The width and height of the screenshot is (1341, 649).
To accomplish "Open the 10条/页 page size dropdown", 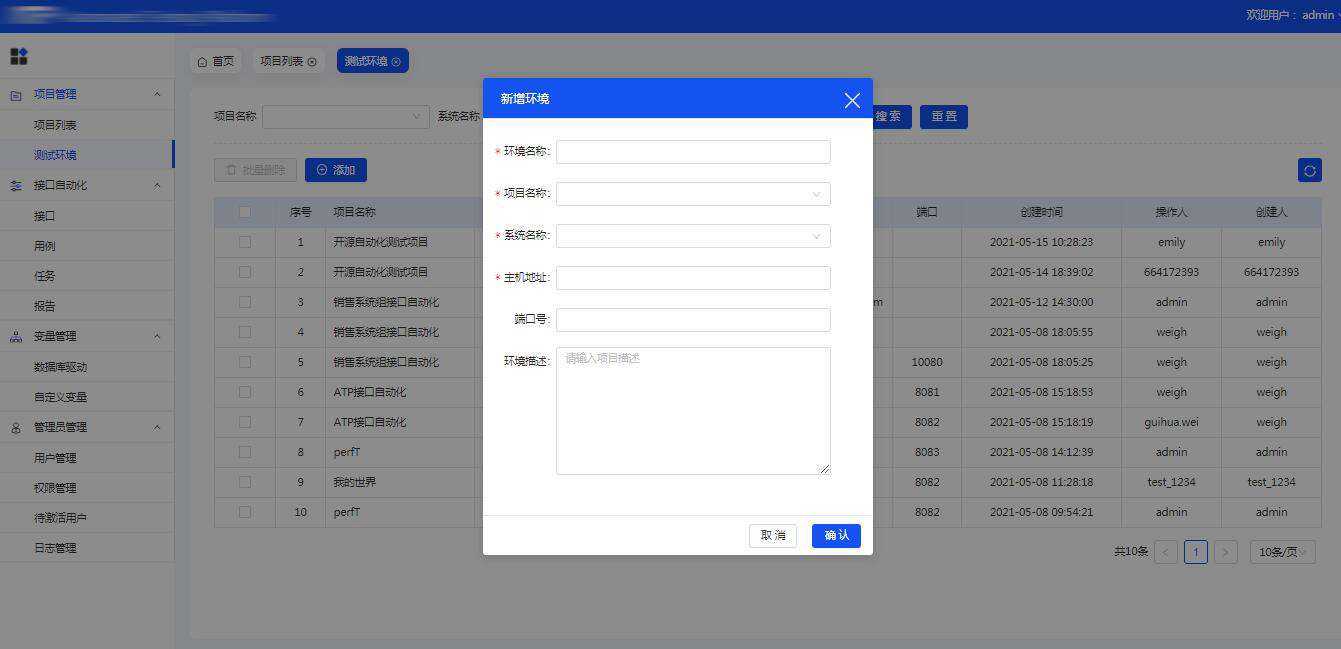I will (1283, 552).
